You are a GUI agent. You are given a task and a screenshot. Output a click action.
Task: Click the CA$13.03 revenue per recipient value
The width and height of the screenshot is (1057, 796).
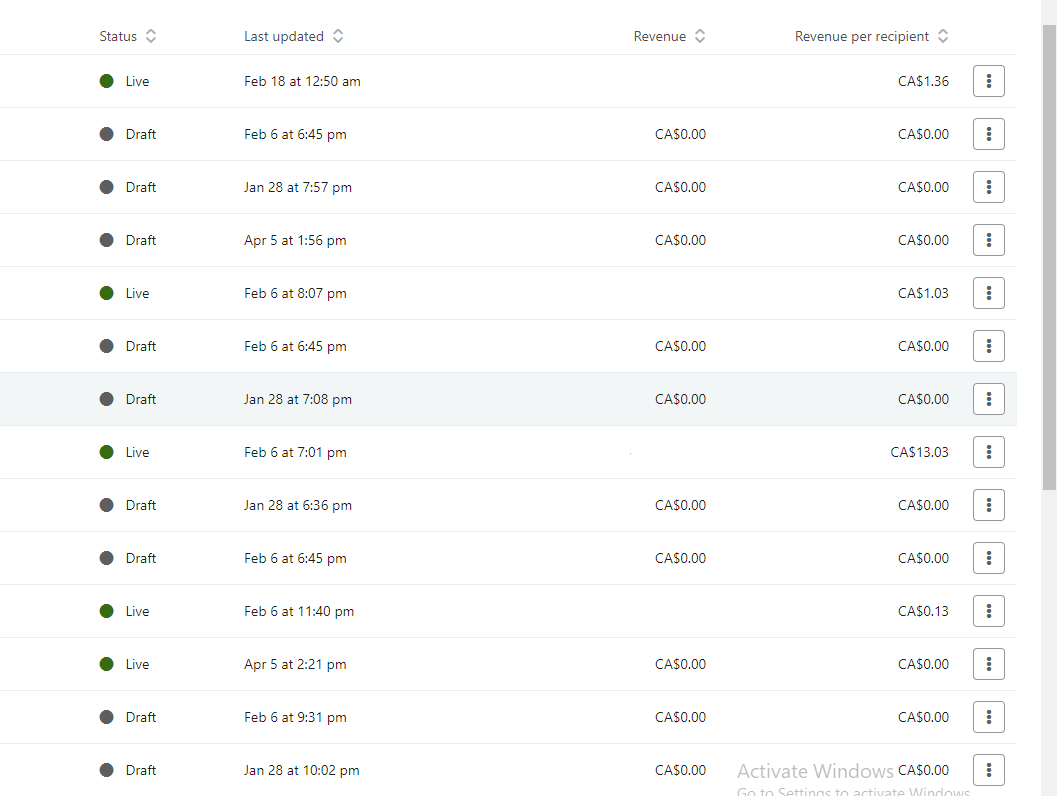click(919, 452)
